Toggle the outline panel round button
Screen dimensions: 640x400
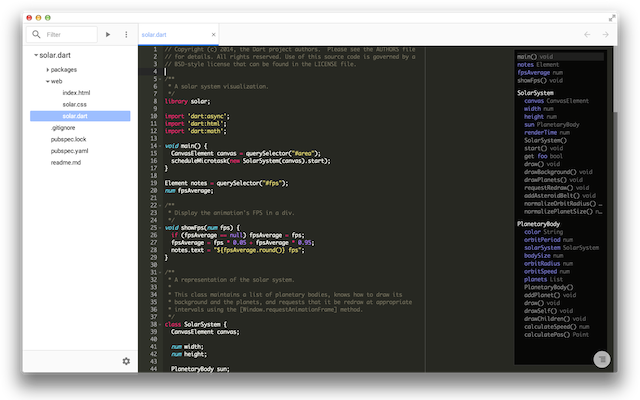tap(601, 359)
